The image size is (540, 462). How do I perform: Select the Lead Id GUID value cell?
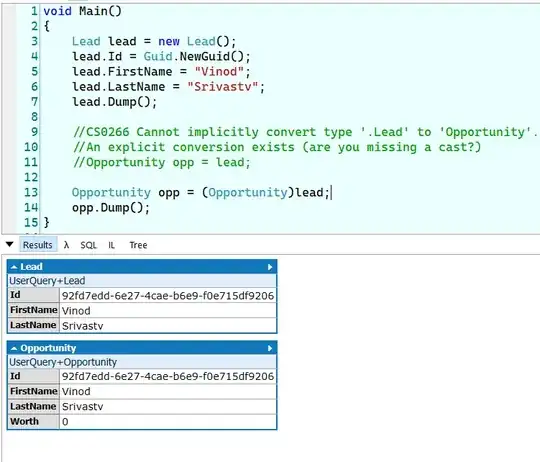[x=168, y=295]
